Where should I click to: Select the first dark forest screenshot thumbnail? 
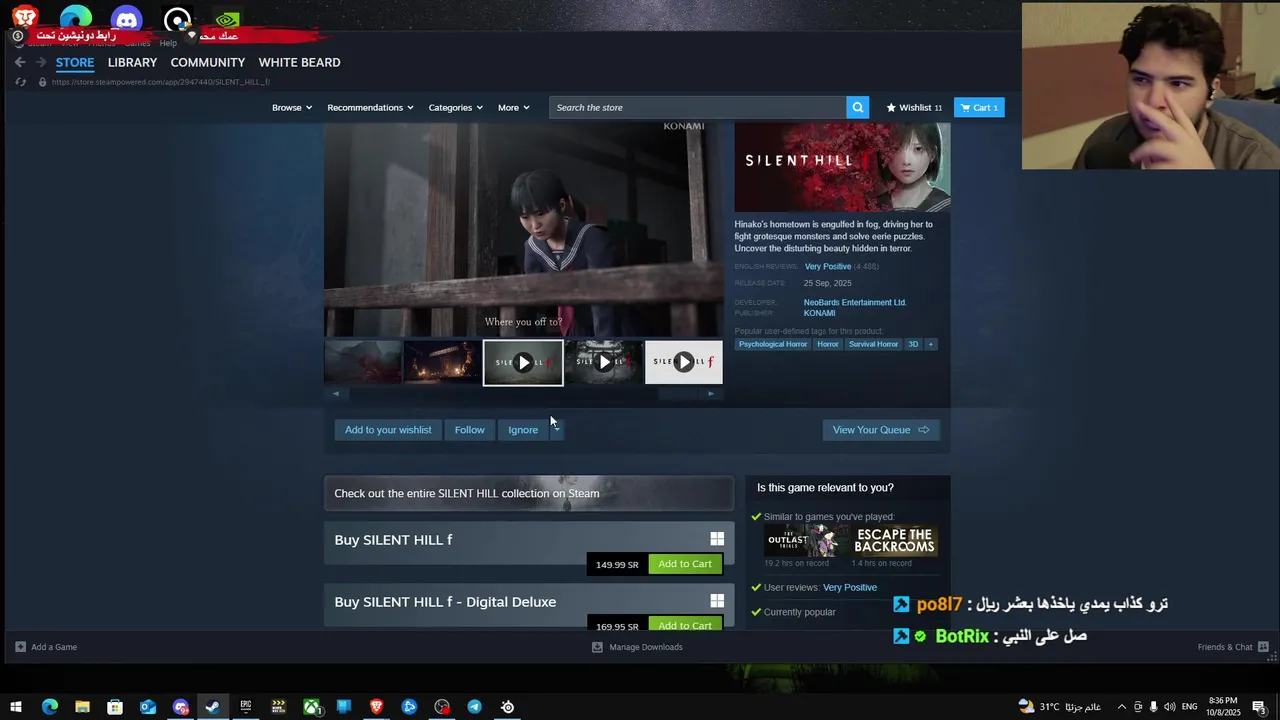362,363
